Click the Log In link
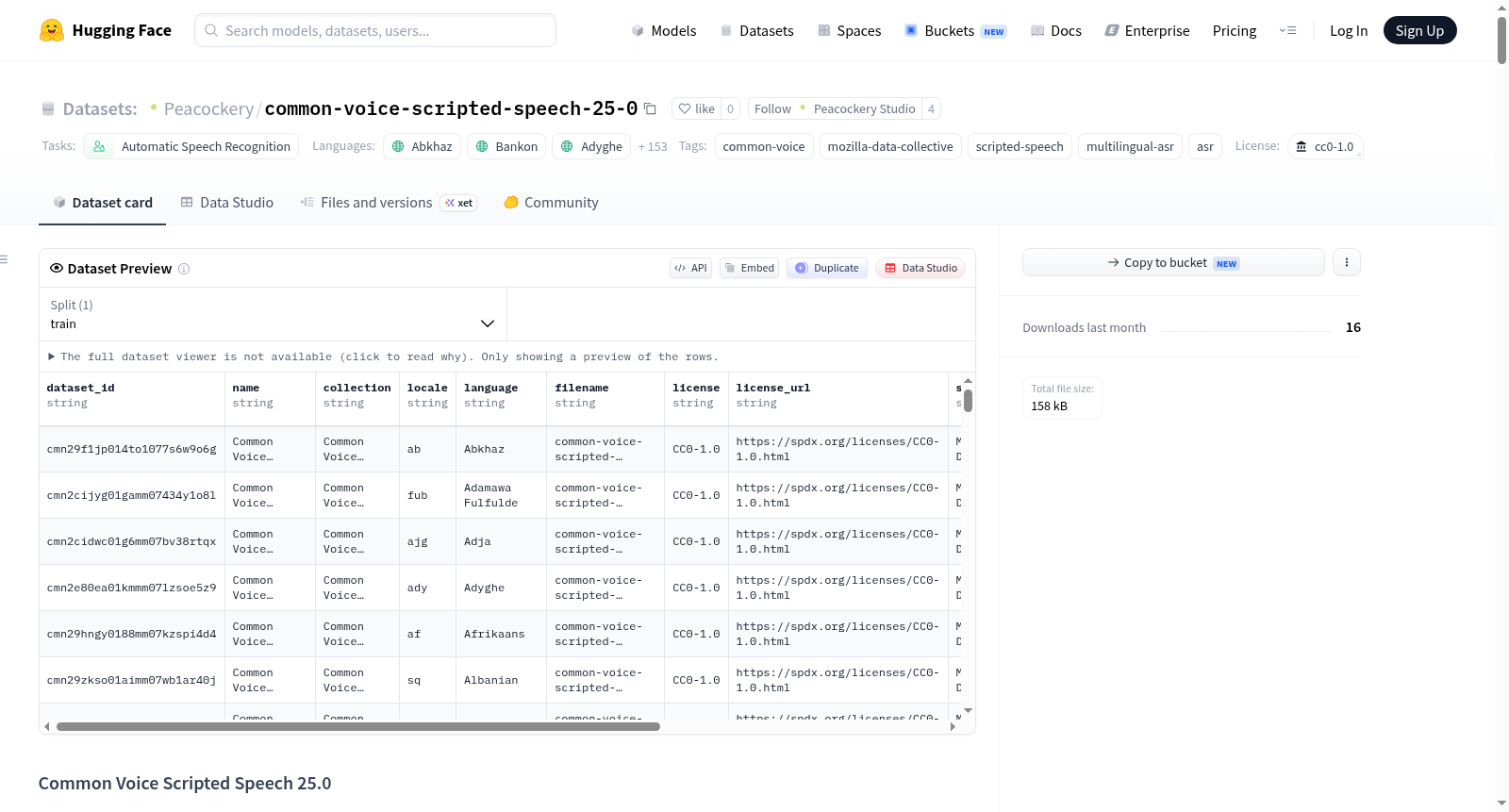 1349,30
